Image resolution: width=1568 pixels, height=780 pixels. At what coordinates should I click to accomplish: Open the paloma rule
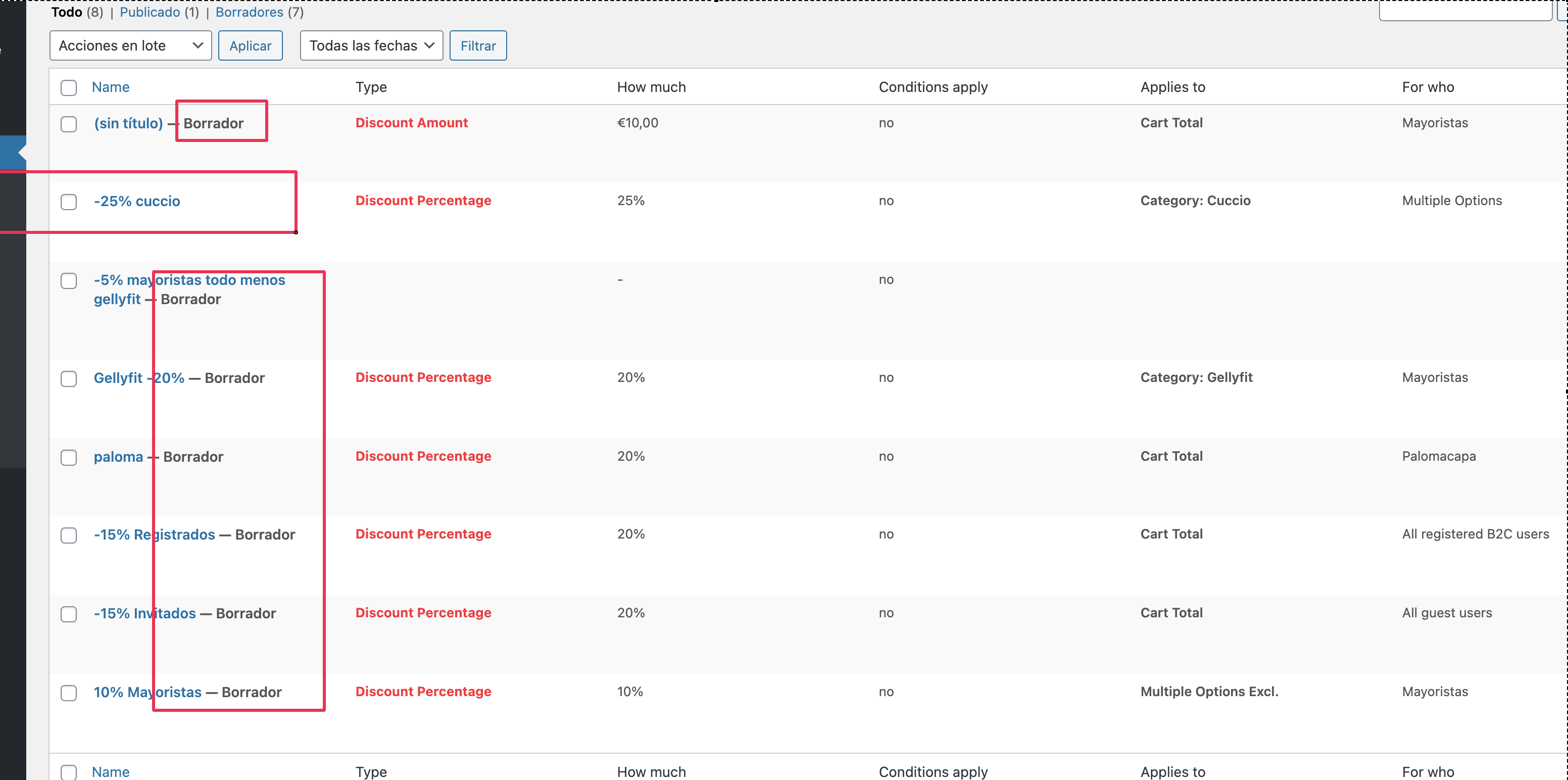tap(118, 457)
